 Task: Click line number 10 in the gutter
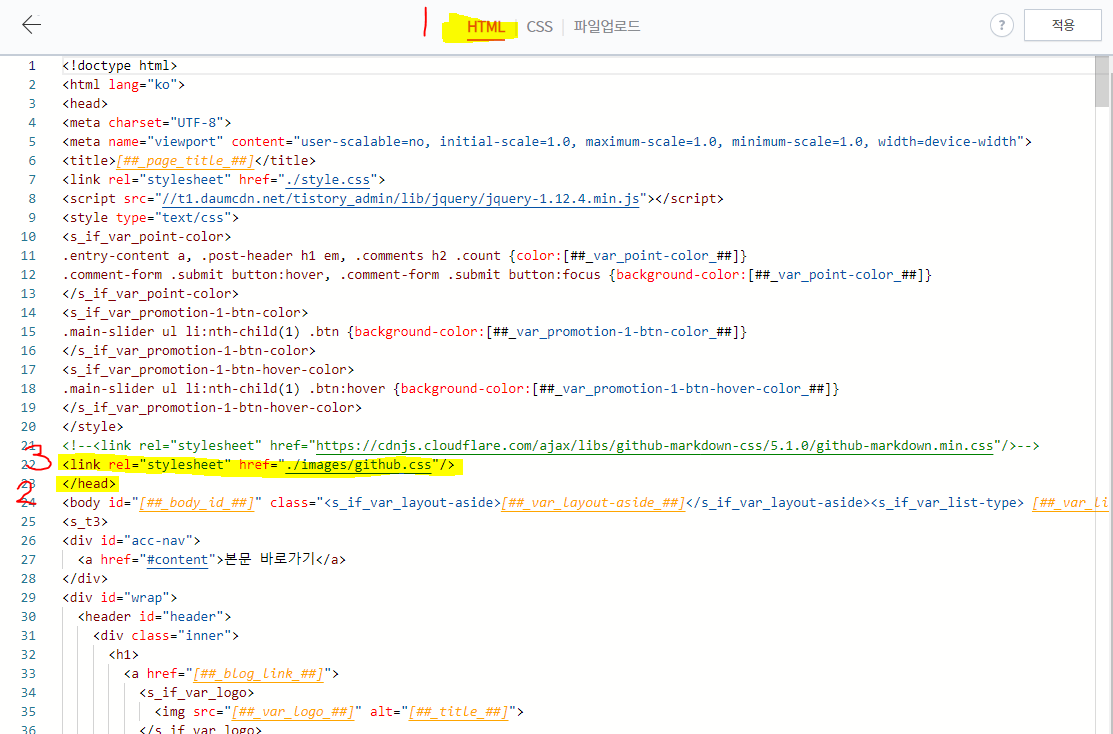point(28,236)
